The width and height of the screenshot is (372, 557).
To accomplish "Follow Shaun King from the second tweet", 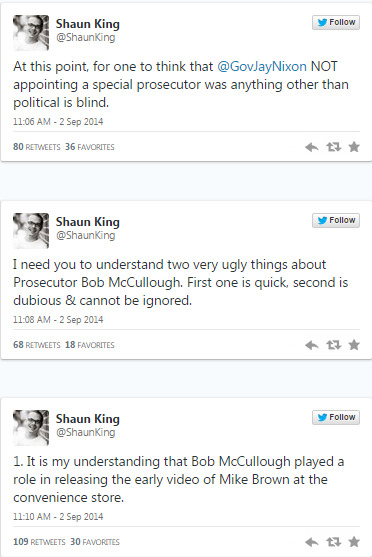I will pyautogui.click(x=336, y=220).
